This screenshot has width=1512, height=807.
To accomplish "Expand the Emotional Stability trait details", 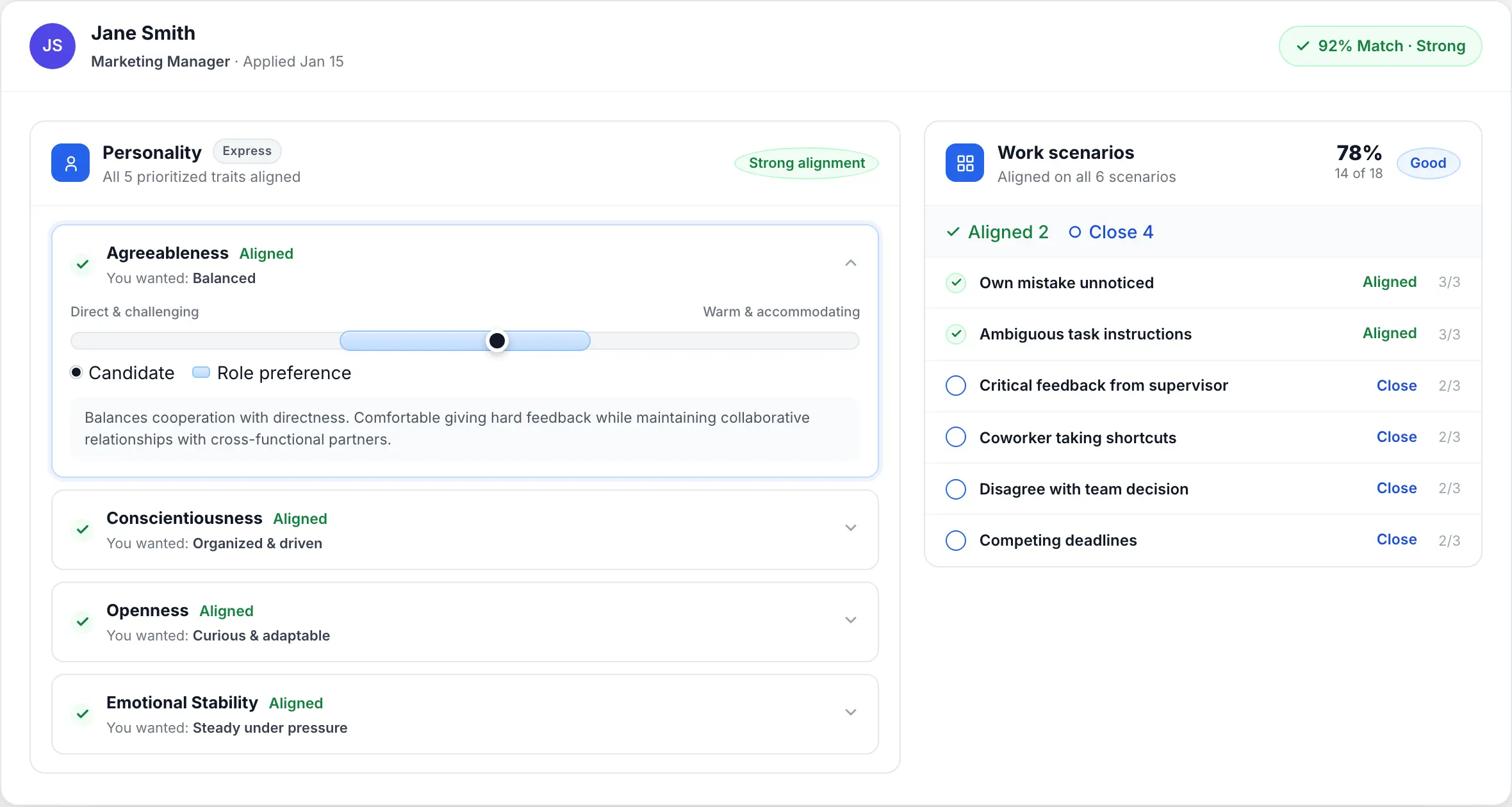I will (x=850, y=713).
